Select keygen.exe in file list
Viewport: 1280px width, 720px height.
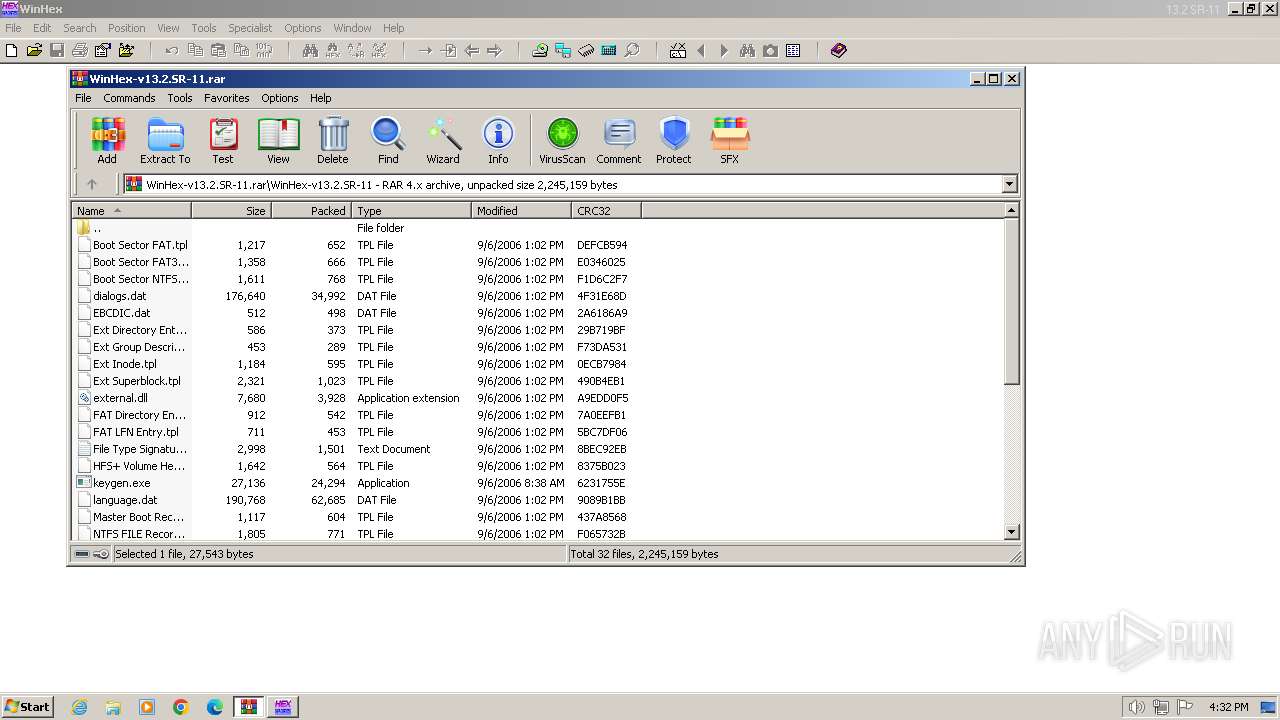[121, 483]
